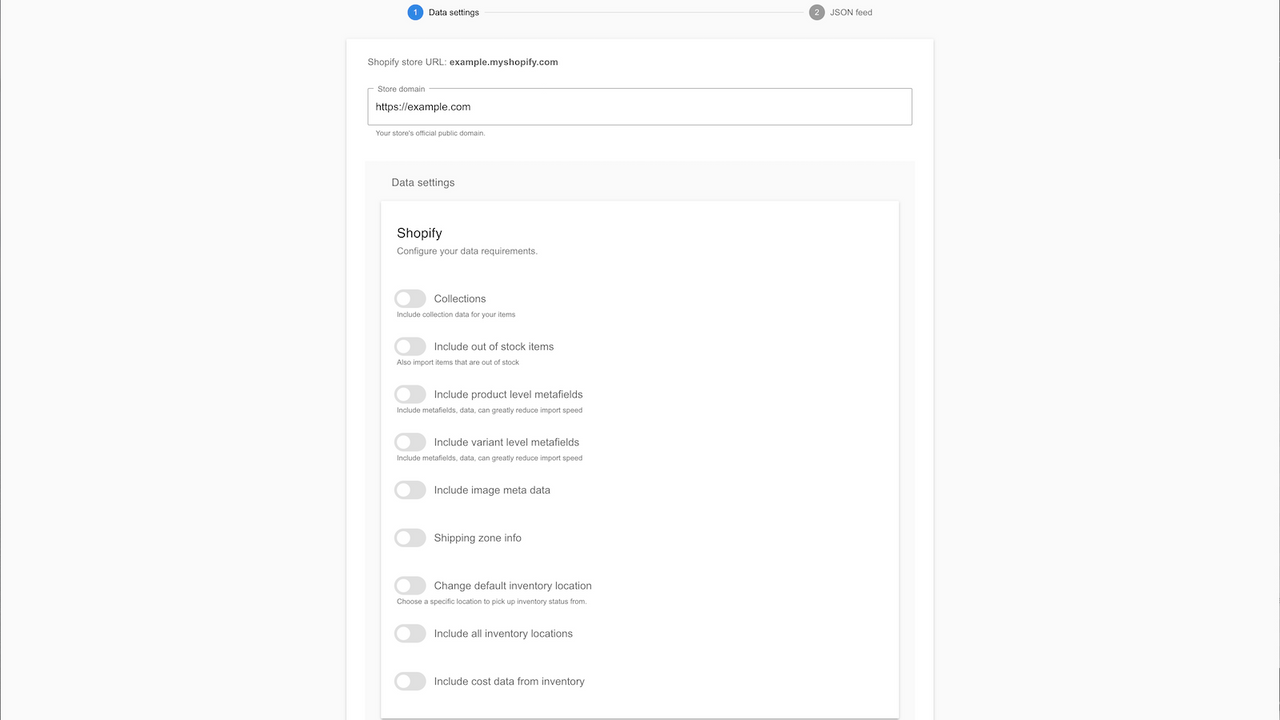Toggle Change default inventory location
Screen dimensions: 1280x720
pyautogui.click(x=409, y=585)
